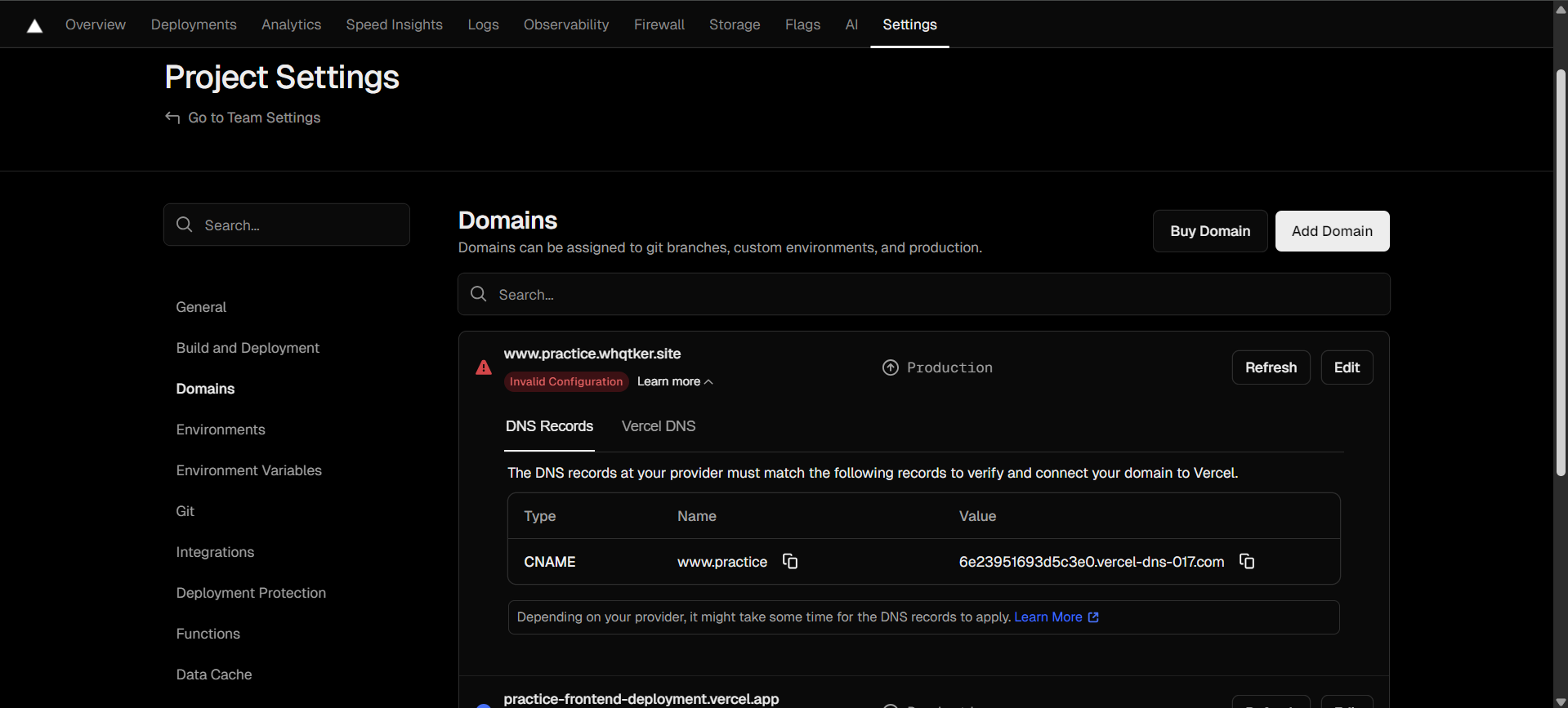Click practice-frontend-deployment.vercel.app domain name
1568x708 pixels.
coord(641,699)
